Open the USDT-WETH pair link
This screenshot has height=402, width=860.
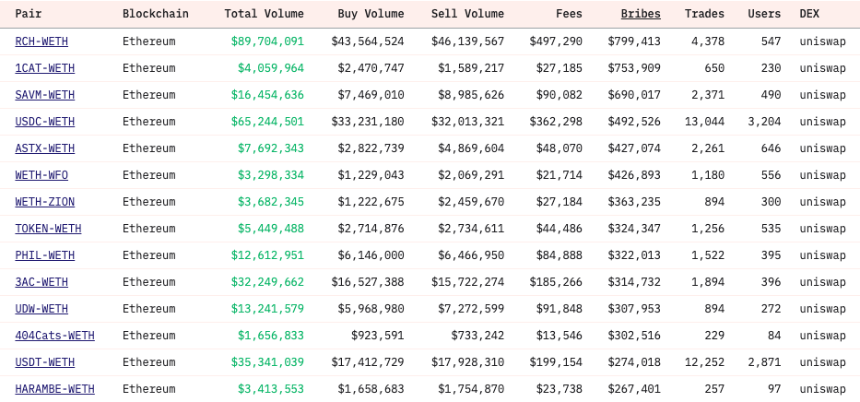pyautogui.click(x=45, y=362)
